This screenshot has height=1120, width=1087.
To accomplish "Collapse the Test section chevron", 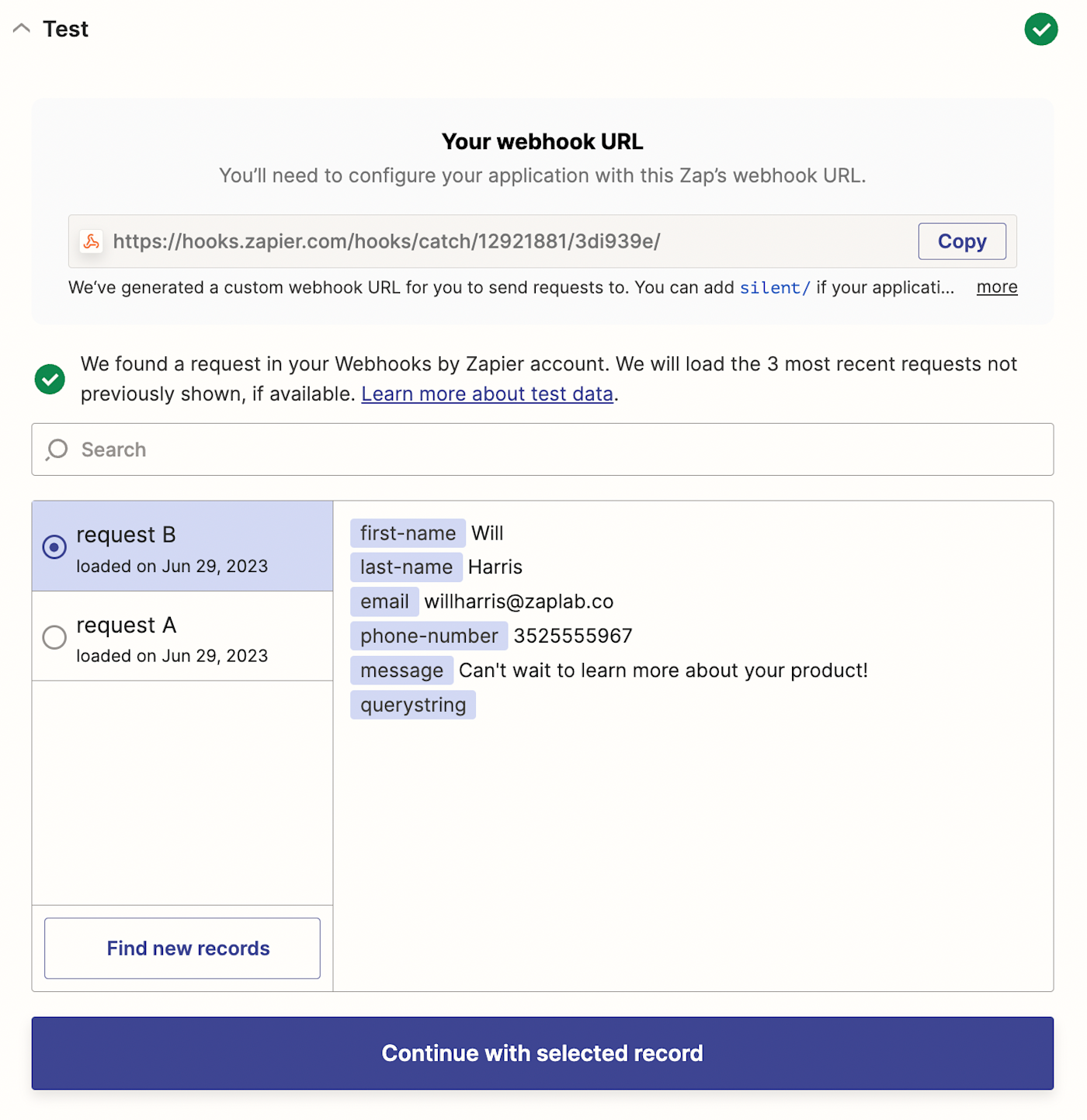I will click(22, 29).
